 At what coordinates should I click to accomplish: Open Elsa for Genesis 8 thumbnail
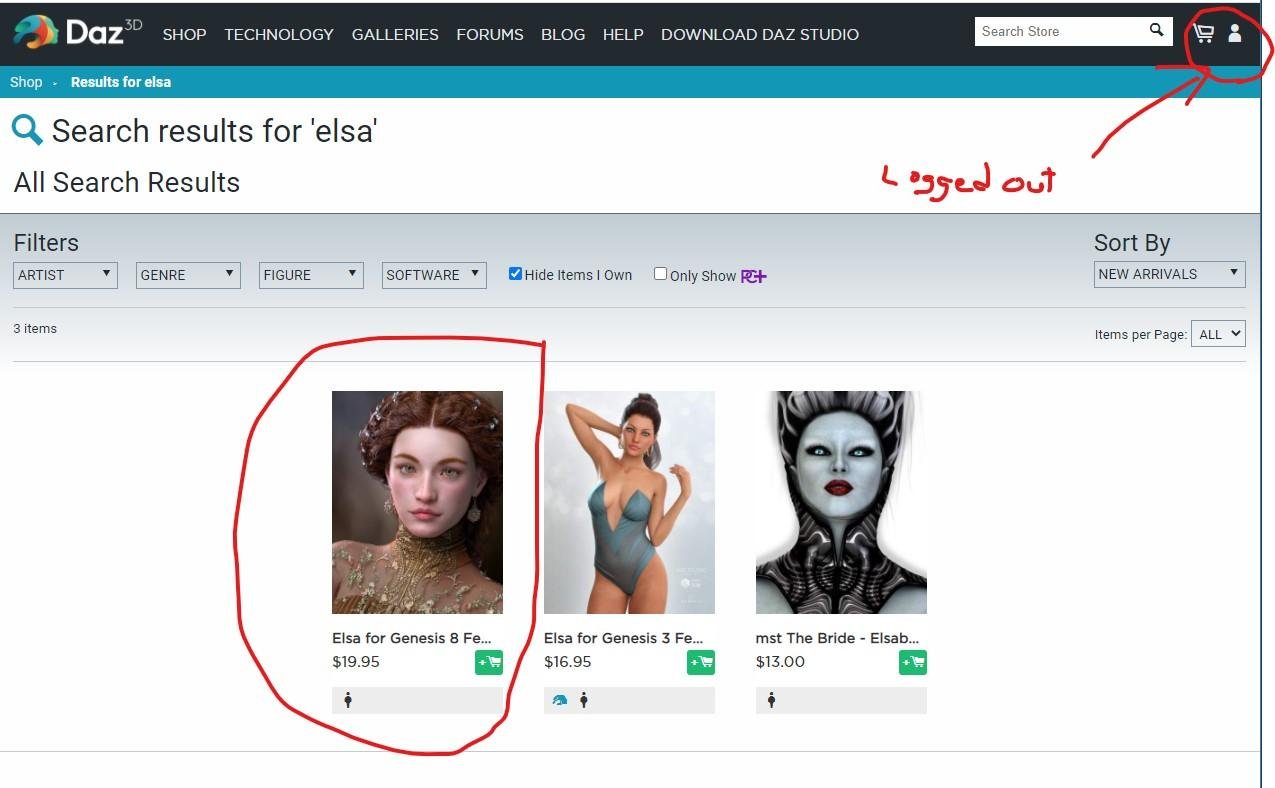point(417,502)
